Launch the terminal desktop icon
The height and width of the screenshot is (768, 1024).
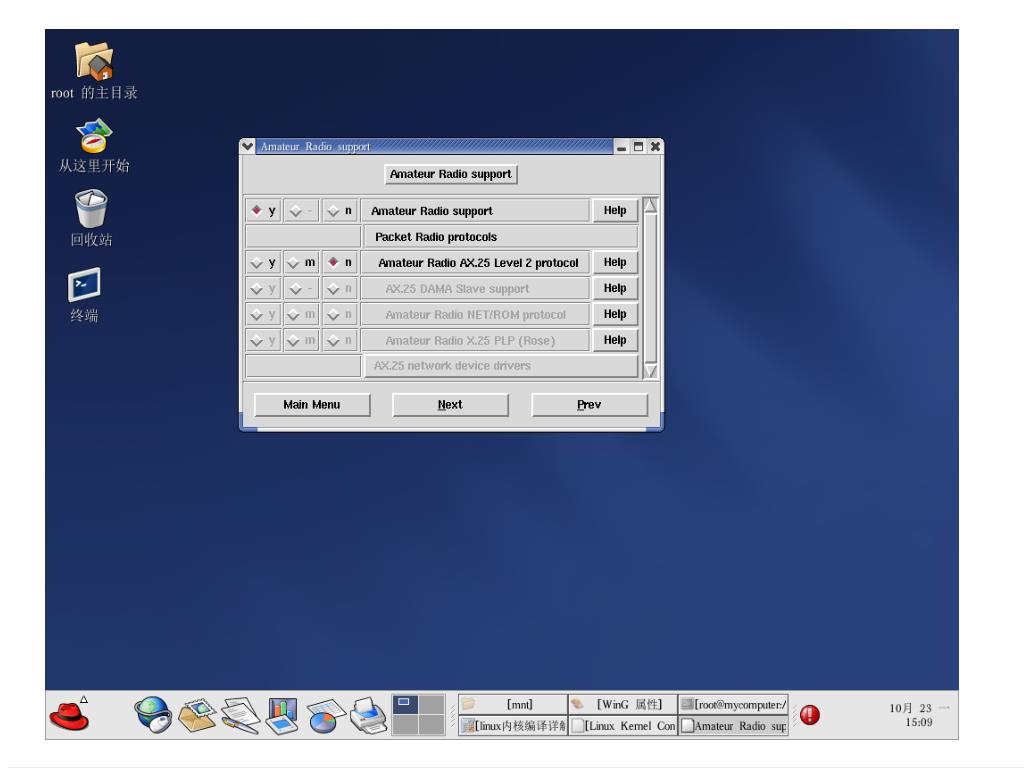pyautogui.click(x=84, y=295)
